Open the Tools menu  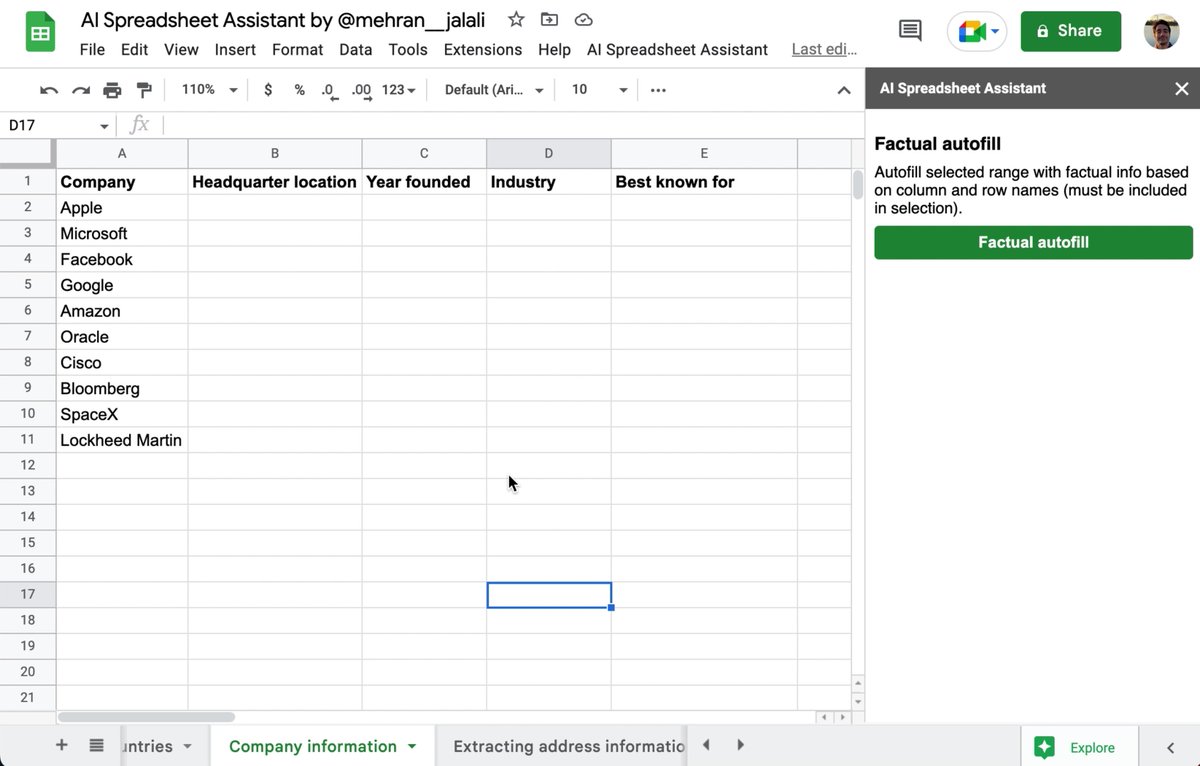pos(408,49)
